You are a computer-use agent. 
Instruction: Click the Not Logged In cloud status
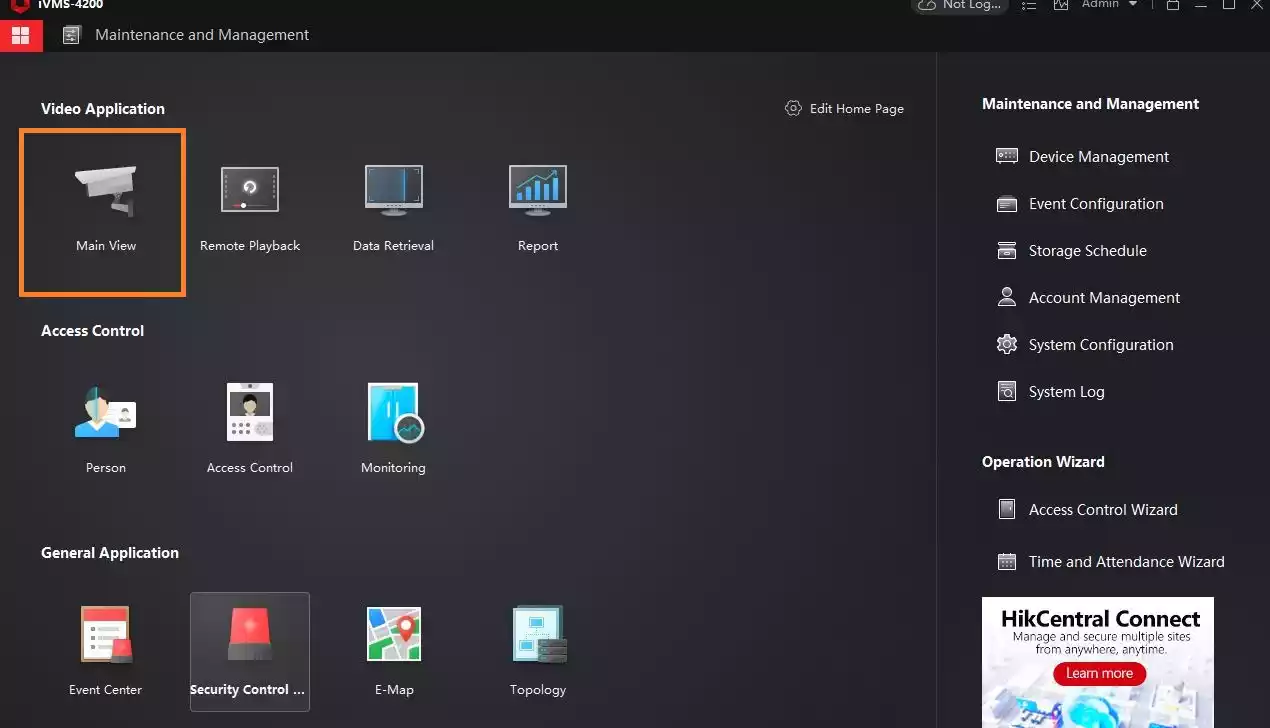[x=959, y=5]
